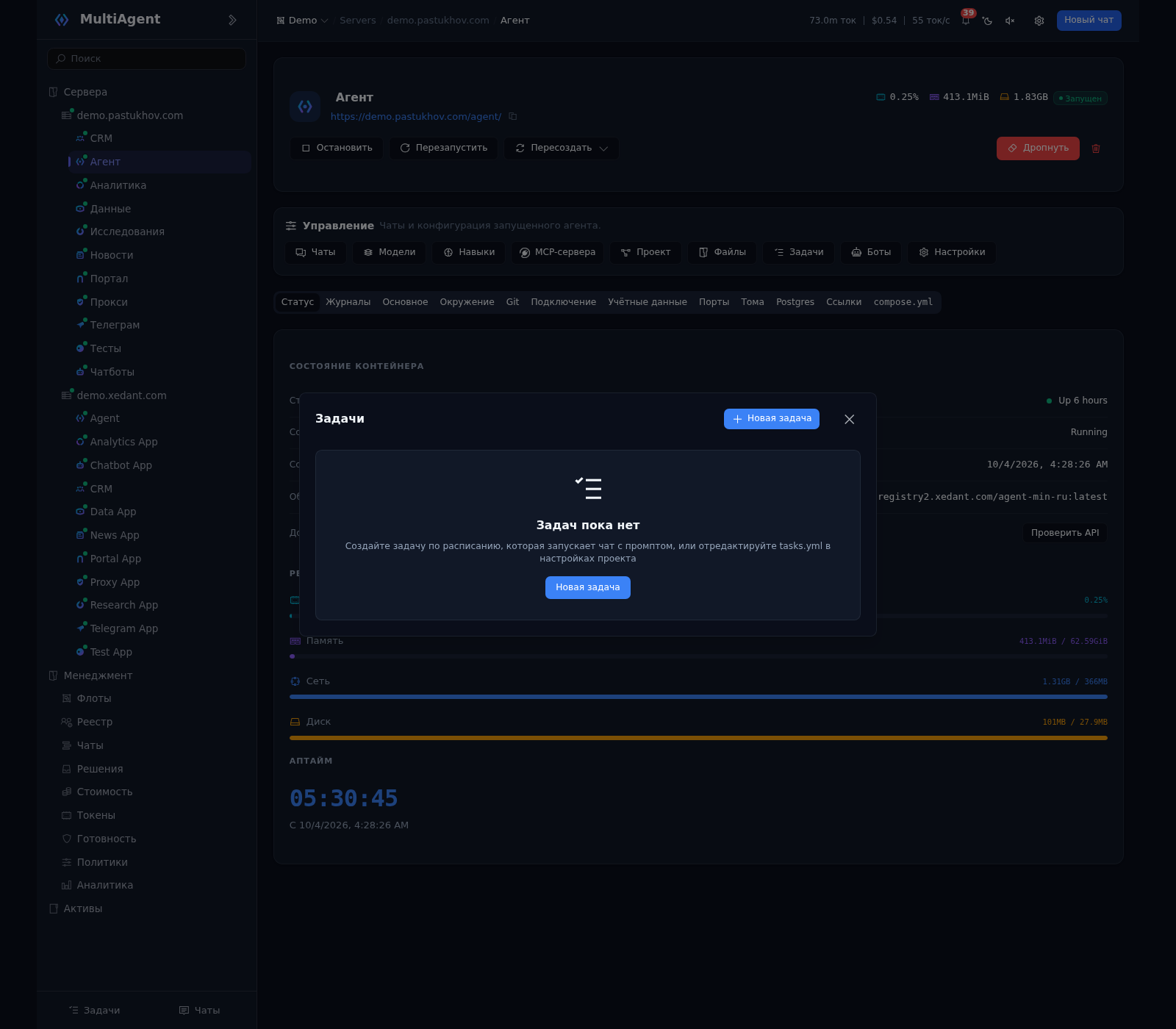Select the Postgres tab
This screenshot has width=1176, height=1029.
[795, 302]
